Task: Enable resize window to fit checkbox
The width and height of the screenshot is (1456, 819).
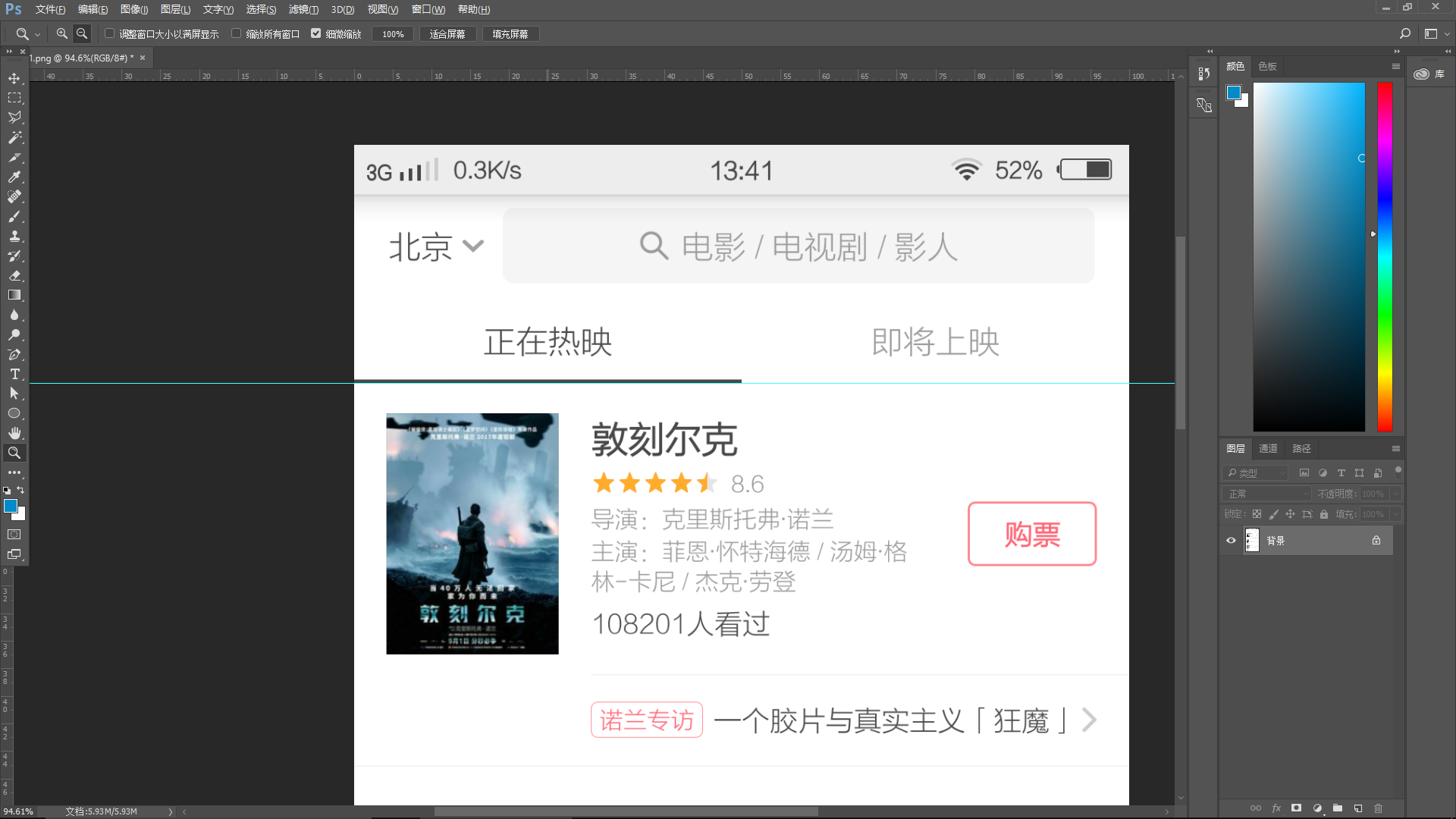Action: click(110, 33)
